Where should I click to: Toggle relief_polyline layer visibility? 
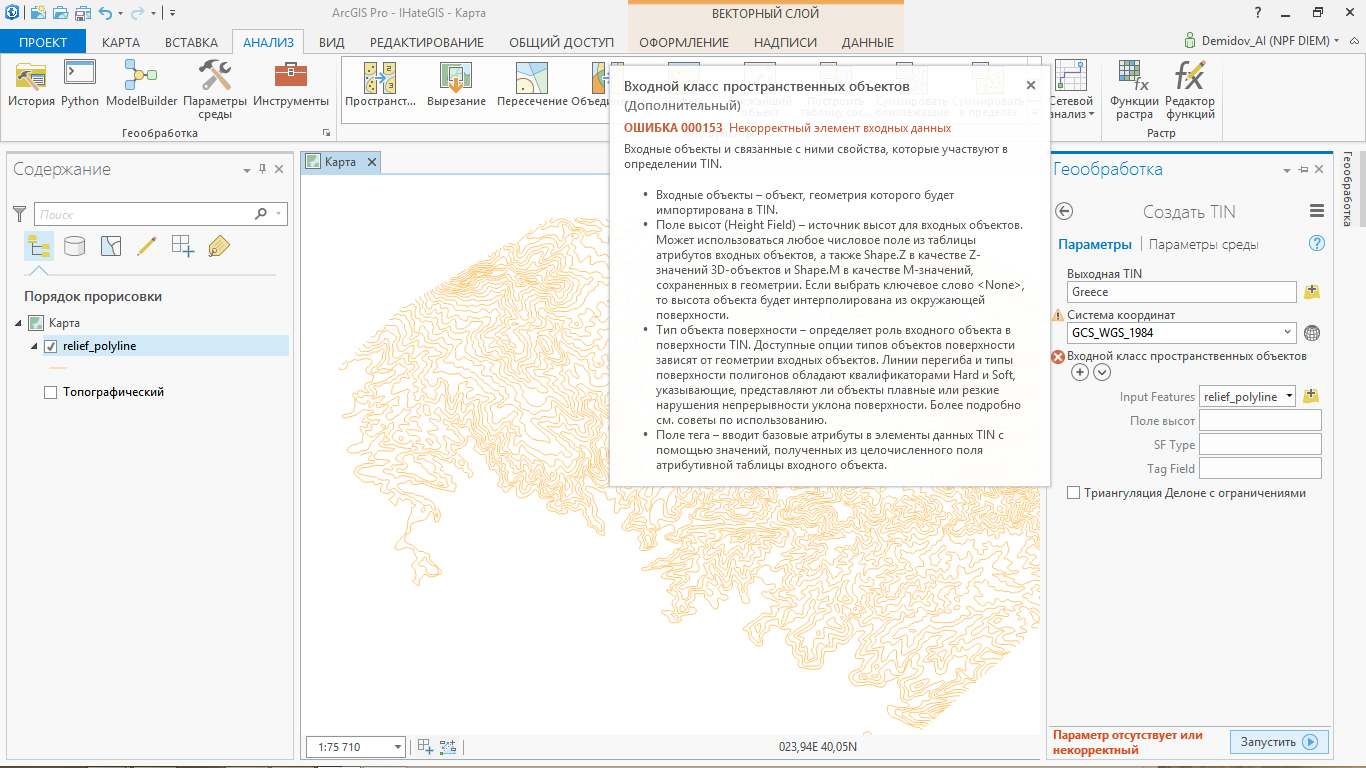click(x=51, y=346)
